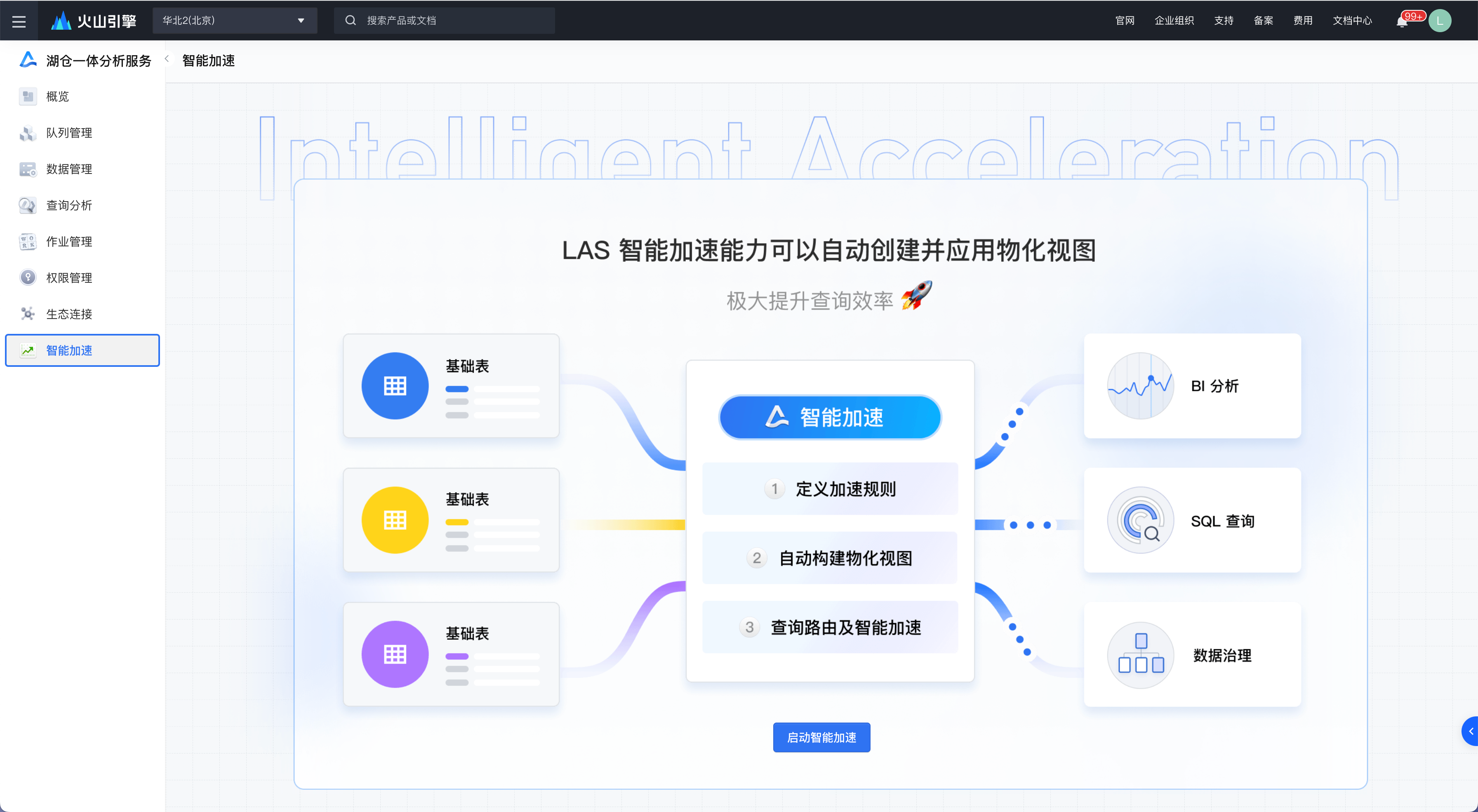The image size is (1478, 812).
Task: Click the blue 智能加速 pill banner
Action: coord(830,418)
